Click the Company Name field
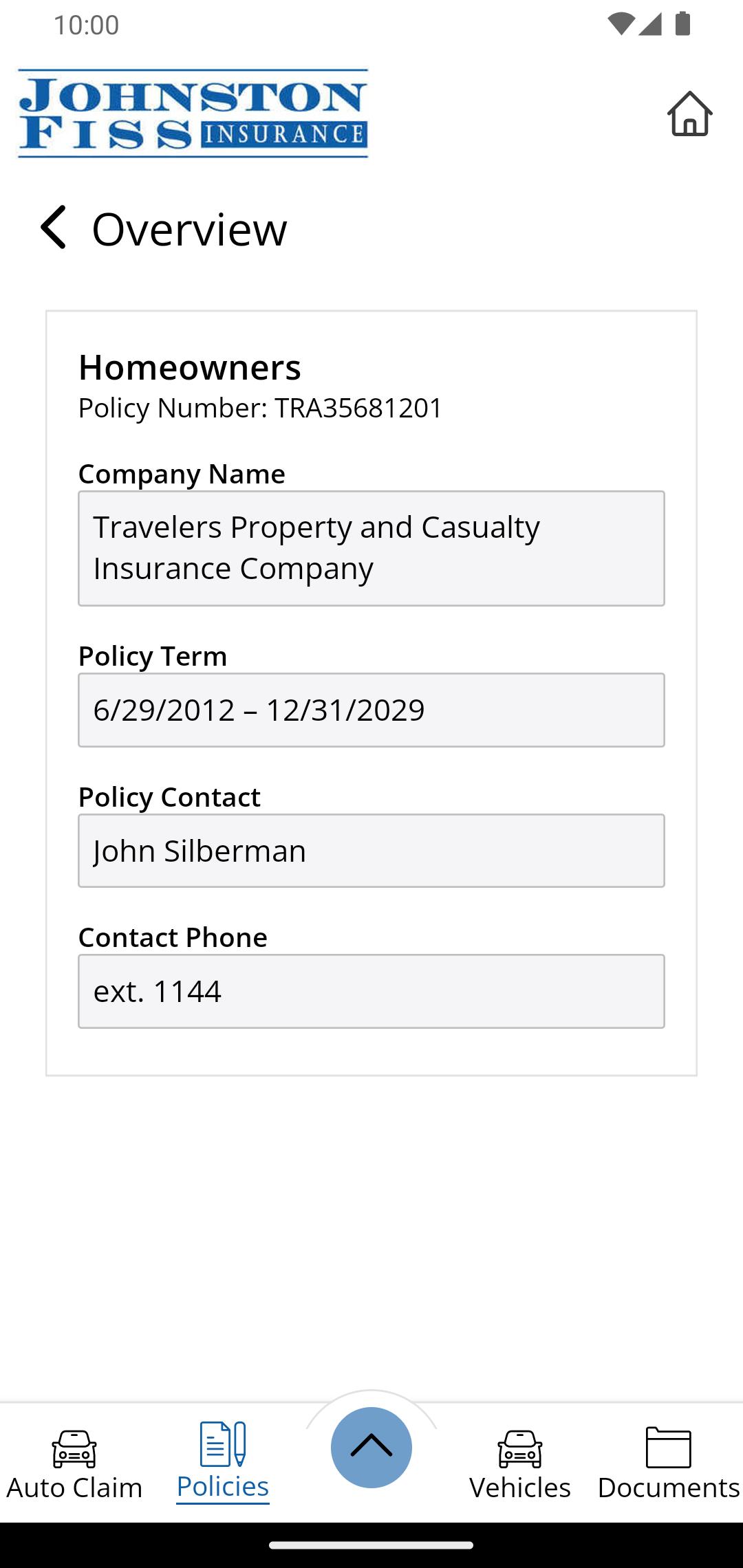The image size is (743, 1568). click(x=371, y=548)
